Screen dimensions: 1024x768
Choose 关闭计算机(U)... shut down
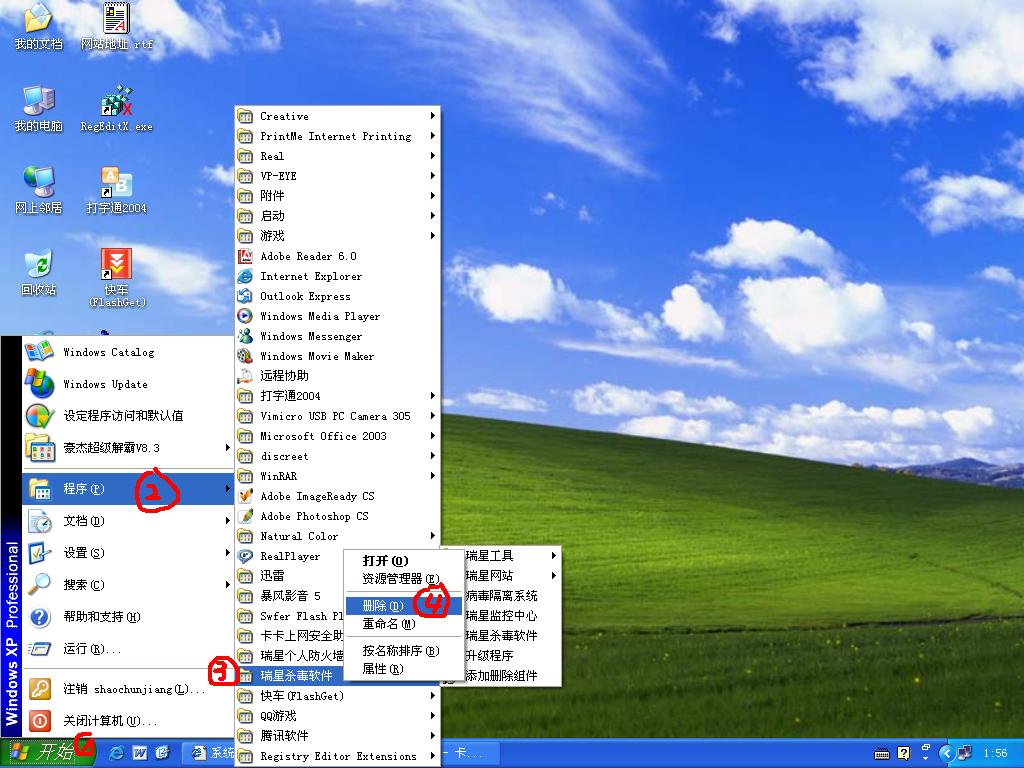pyautogui.click(x=128, y=721)
